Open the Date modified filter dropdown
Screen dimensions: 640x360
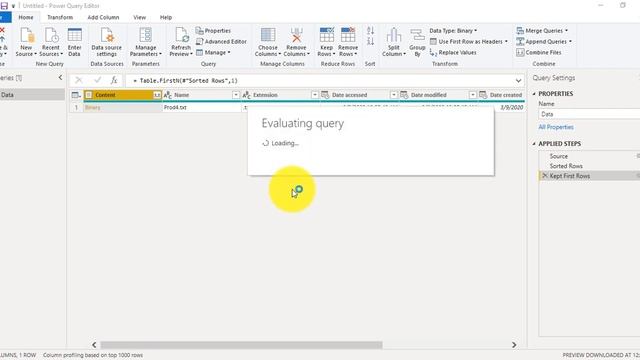tap(472, 95)
